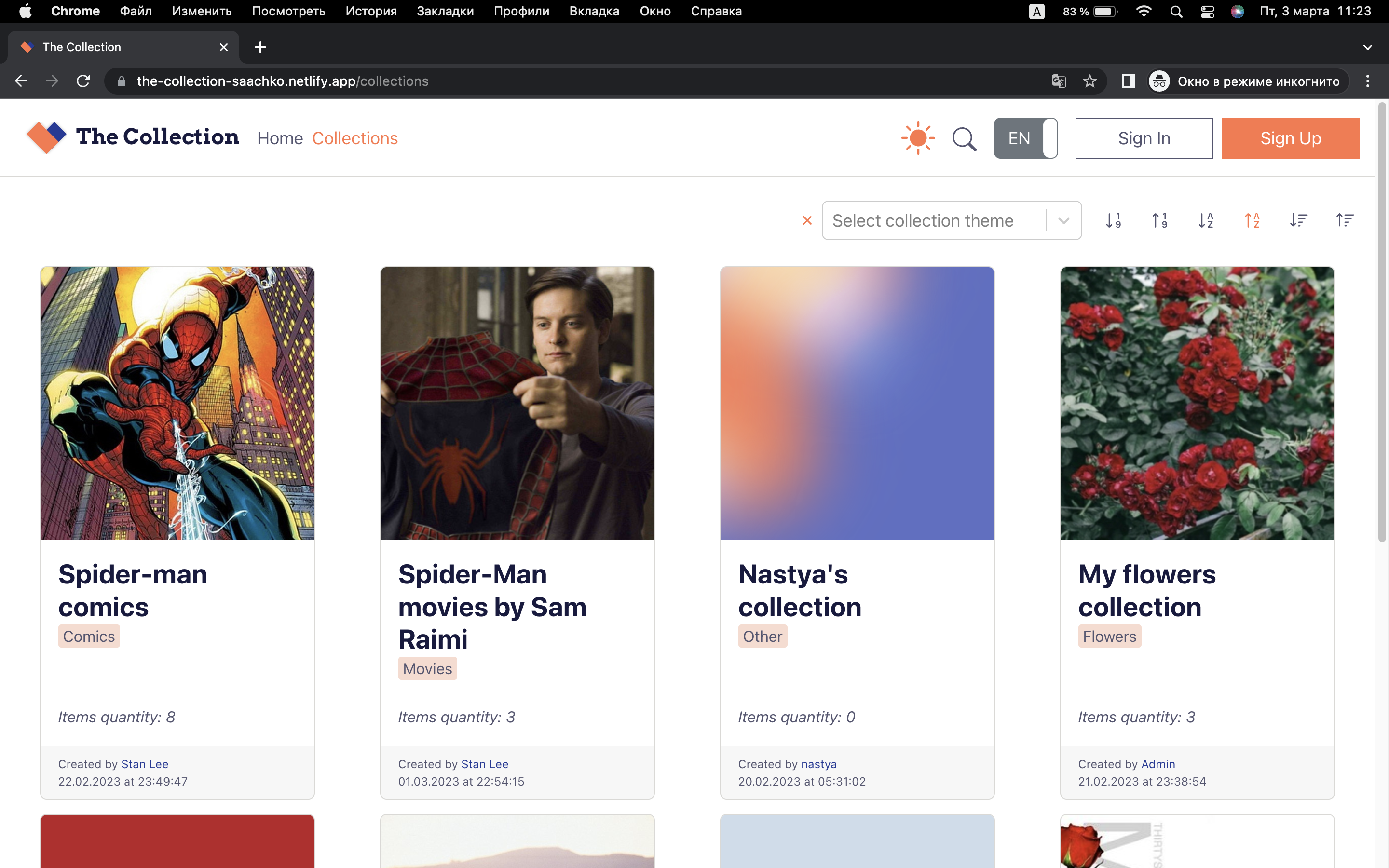Select the Flowers category tag
1389x868 pixels.
click(1109, 636)
